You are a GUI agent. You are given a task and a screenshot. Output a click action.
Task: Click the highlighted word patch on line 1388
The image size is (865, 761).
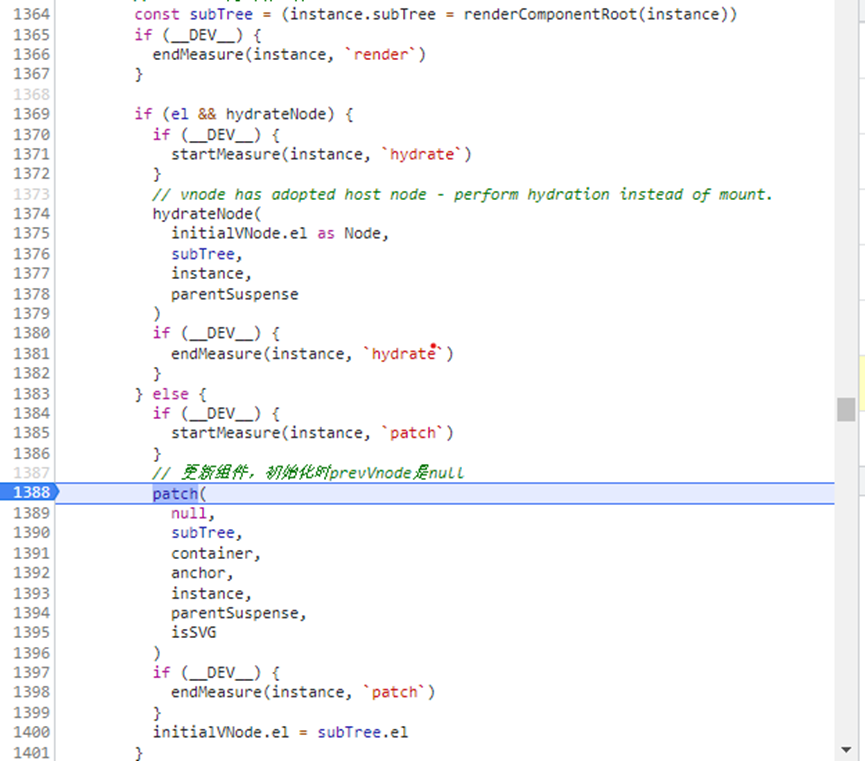coord(175,493)
